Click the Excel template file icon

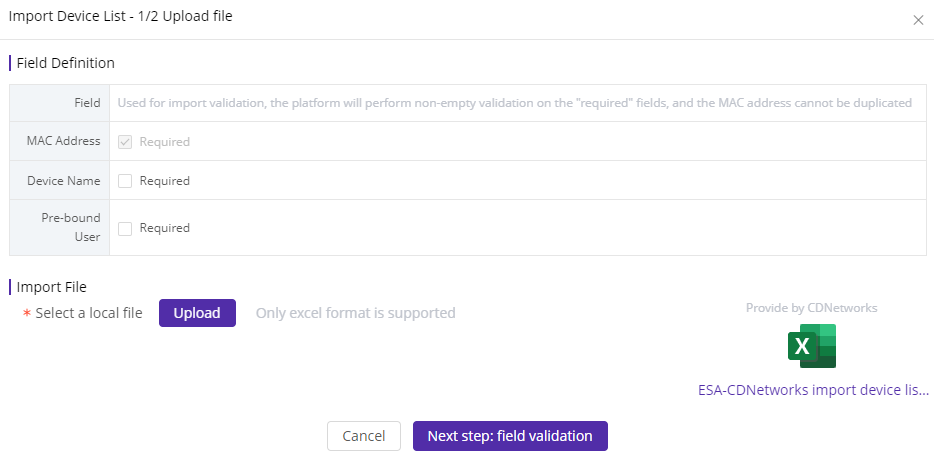811,346
